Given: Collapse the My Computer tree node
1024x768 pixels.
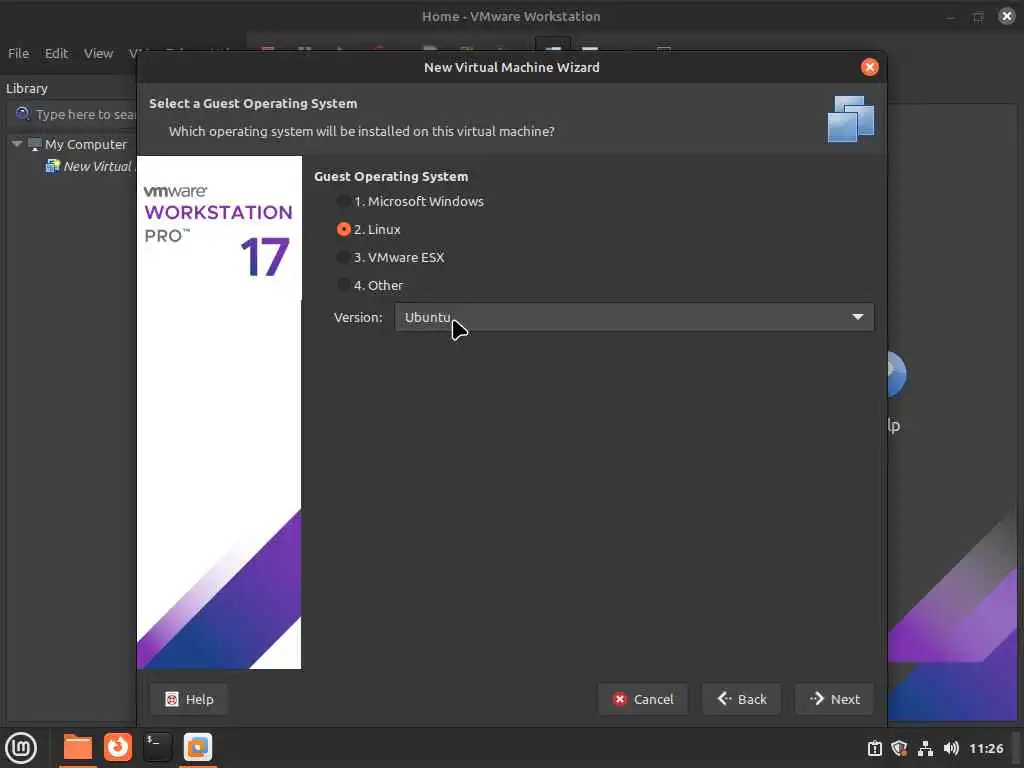Looking at the screenshot, I should click(17, 144).
